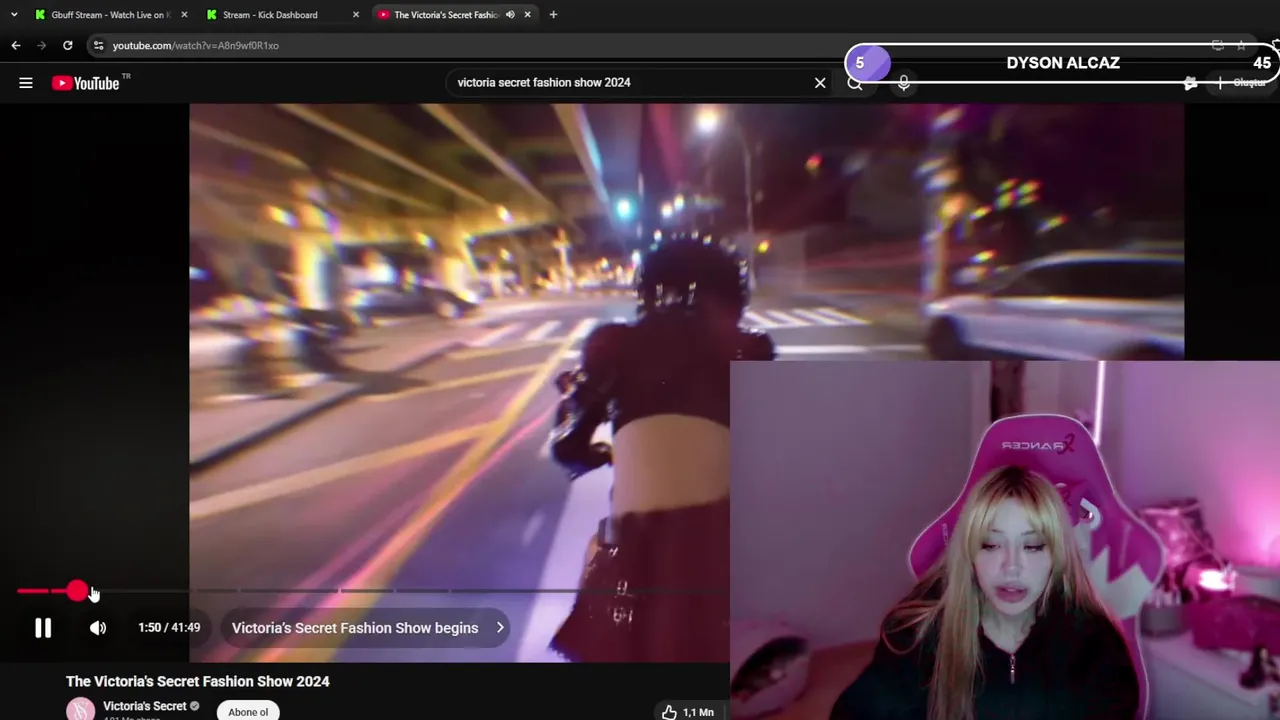Click the video title 'The Victoria's Secret Fashion Show 2024'
Image resolution: width=1280 pixels, height=720 pixels.
pyautogui.click(x=198, y=681)
